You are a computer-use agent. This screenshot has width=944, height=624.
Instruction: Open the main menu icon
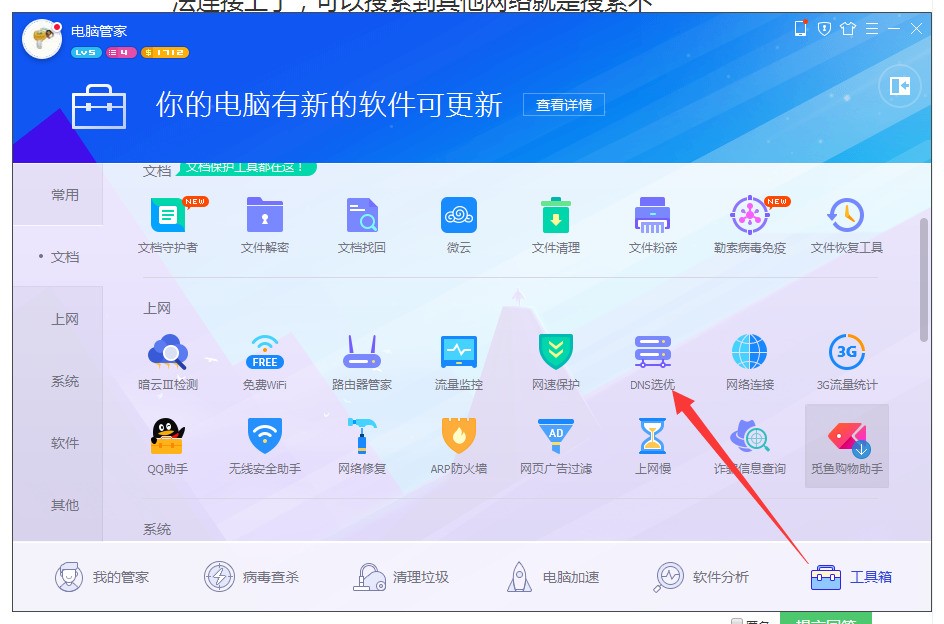[871, 28]
